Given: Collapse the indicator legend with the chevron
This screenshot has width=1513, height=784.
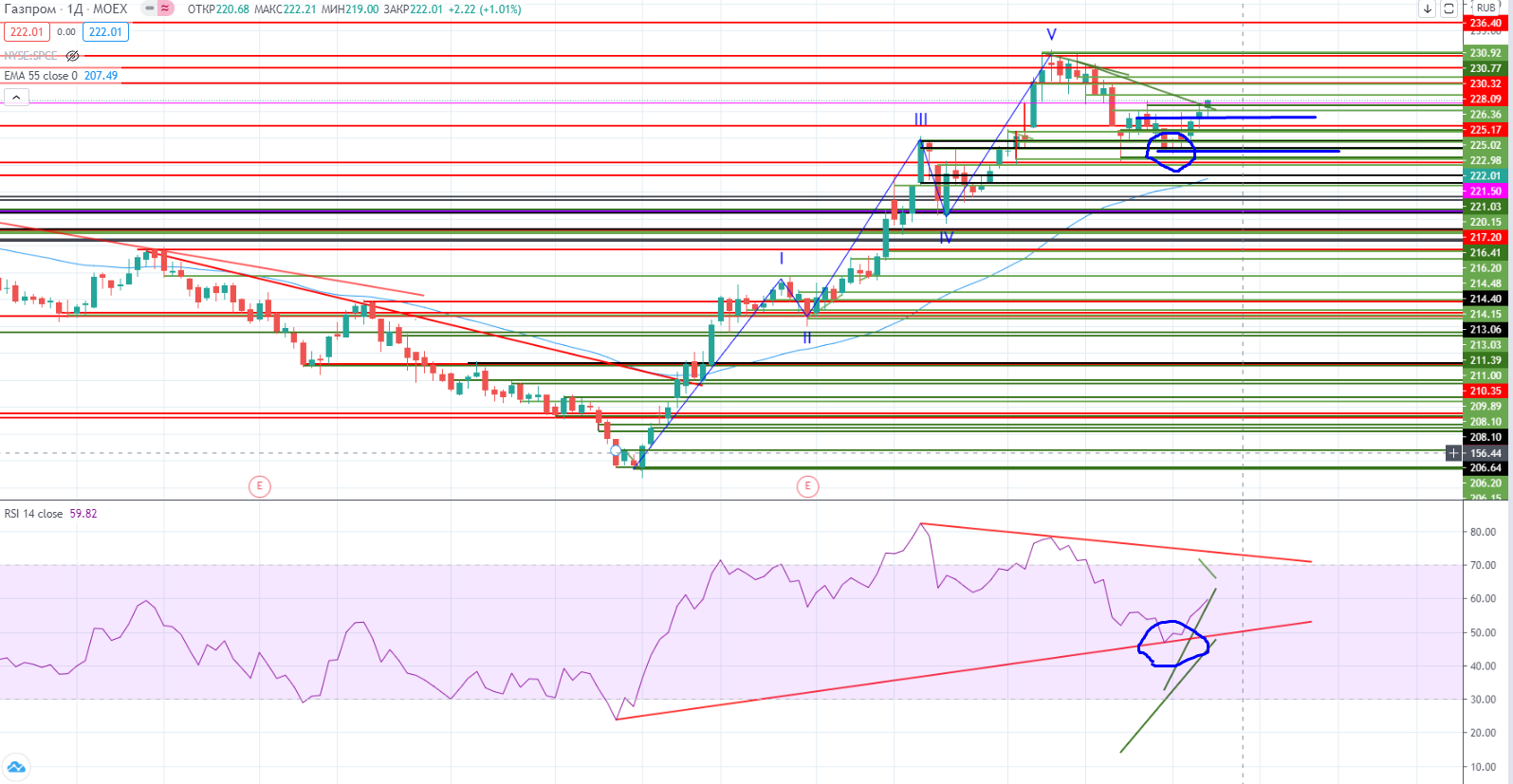Looking at the screenshot, I should click(16, 97).
